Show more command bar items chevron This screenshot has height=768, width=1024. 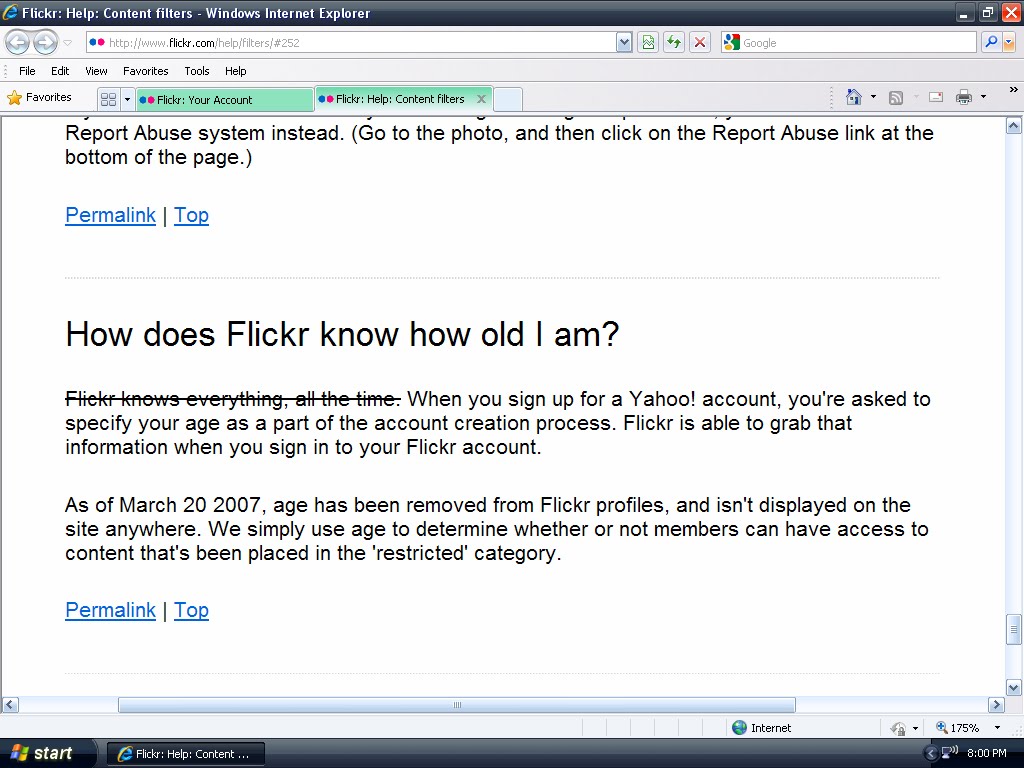pos(1014,89)
